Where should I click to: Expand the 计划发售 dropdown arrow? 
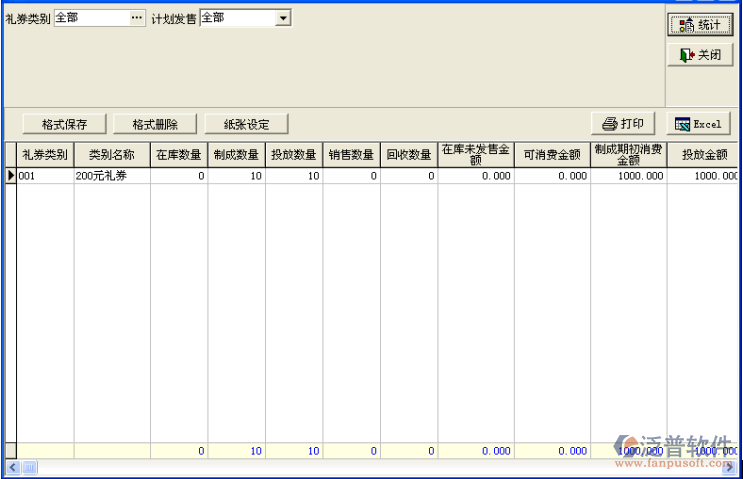282,18
